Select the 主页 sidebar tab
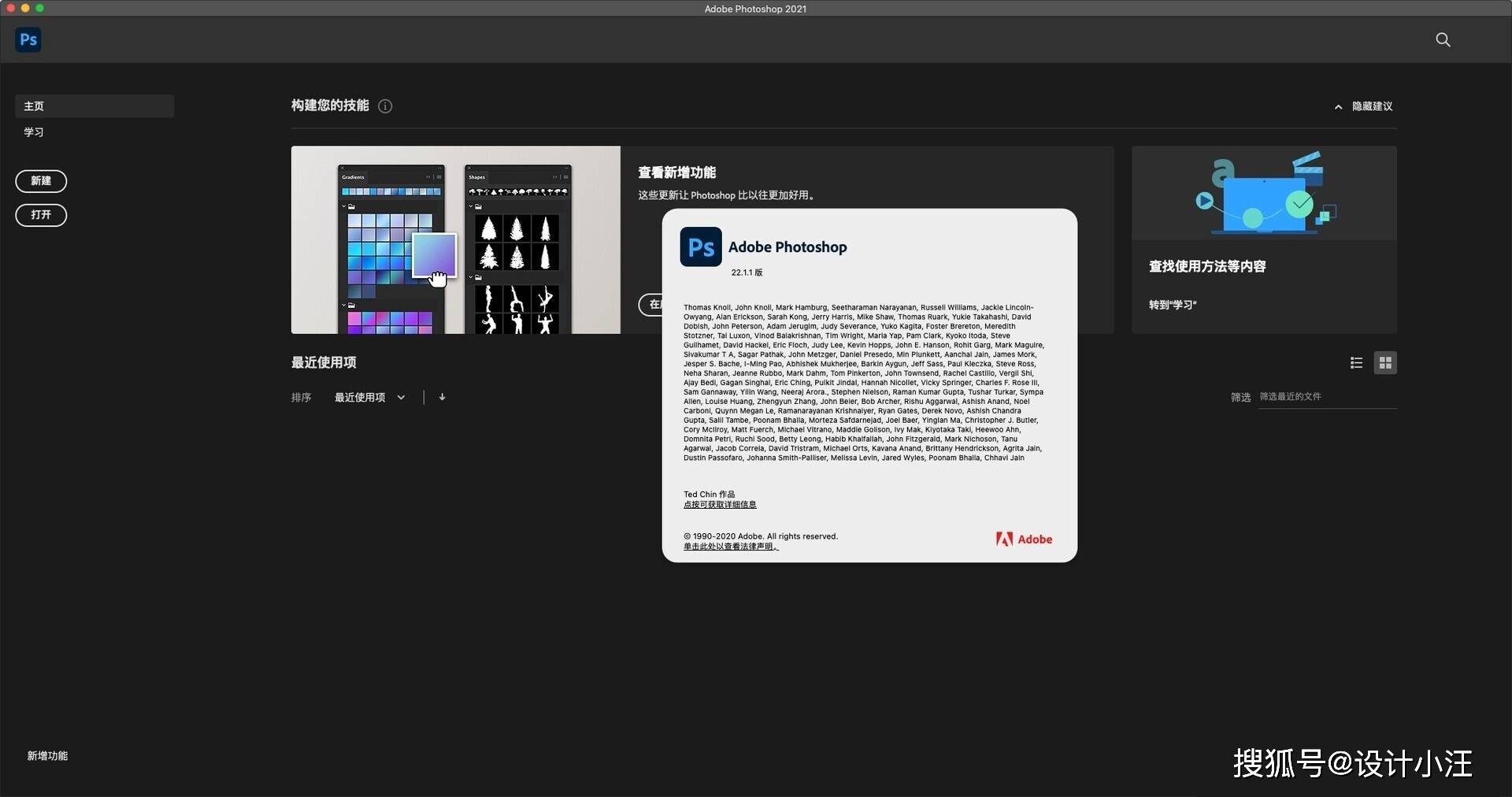 (94, 106)
